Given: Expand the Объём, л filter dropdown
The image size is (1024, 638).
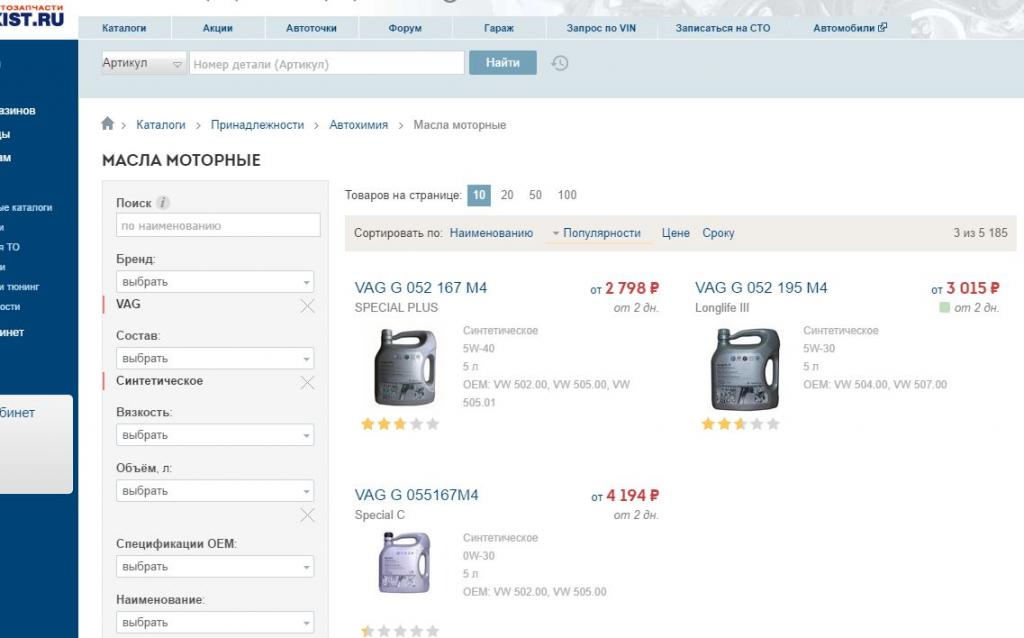Looking at the screenshot, I should click(215, 491).
